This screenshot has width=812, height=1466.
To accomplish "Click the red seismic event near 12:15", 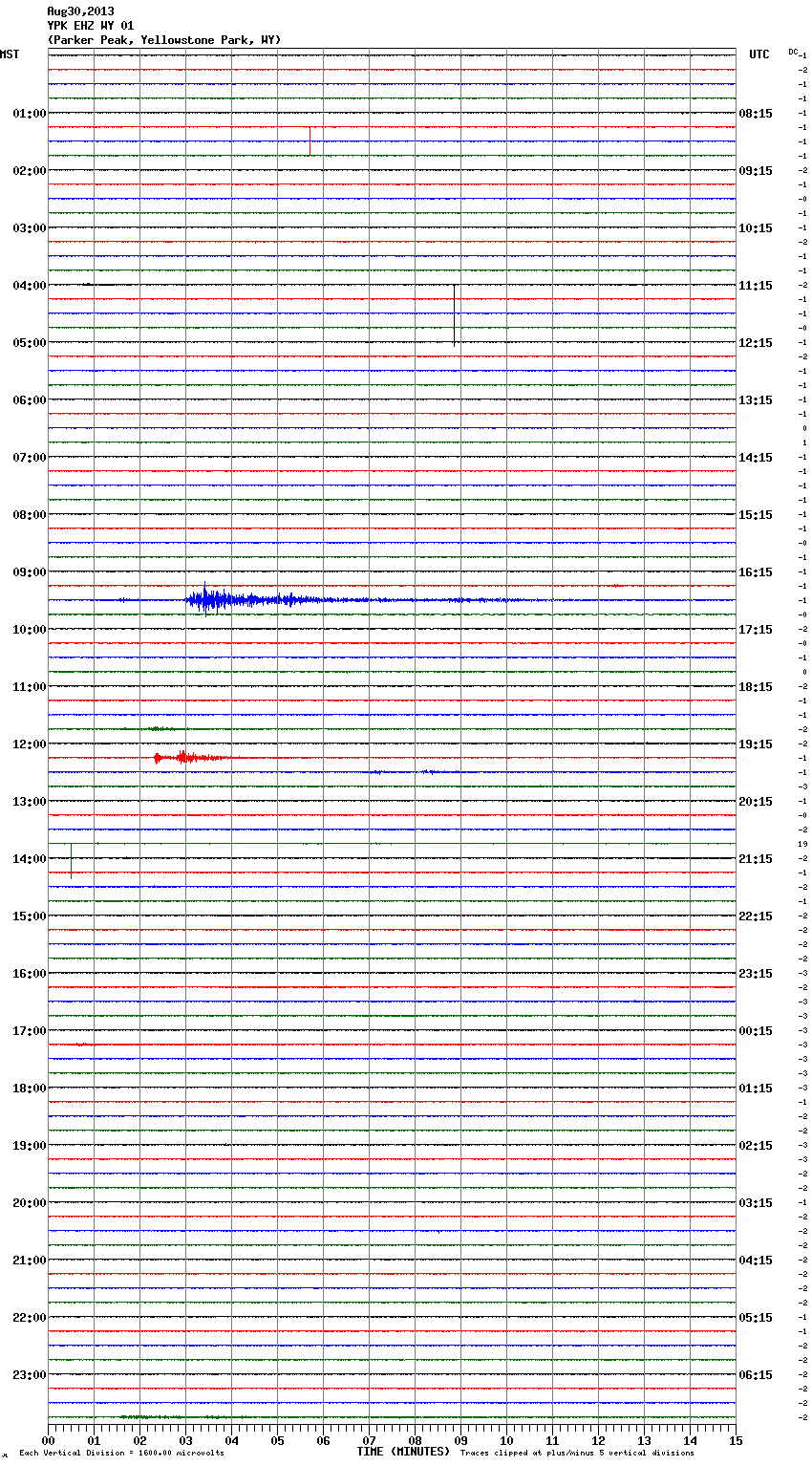I will 191,758.
